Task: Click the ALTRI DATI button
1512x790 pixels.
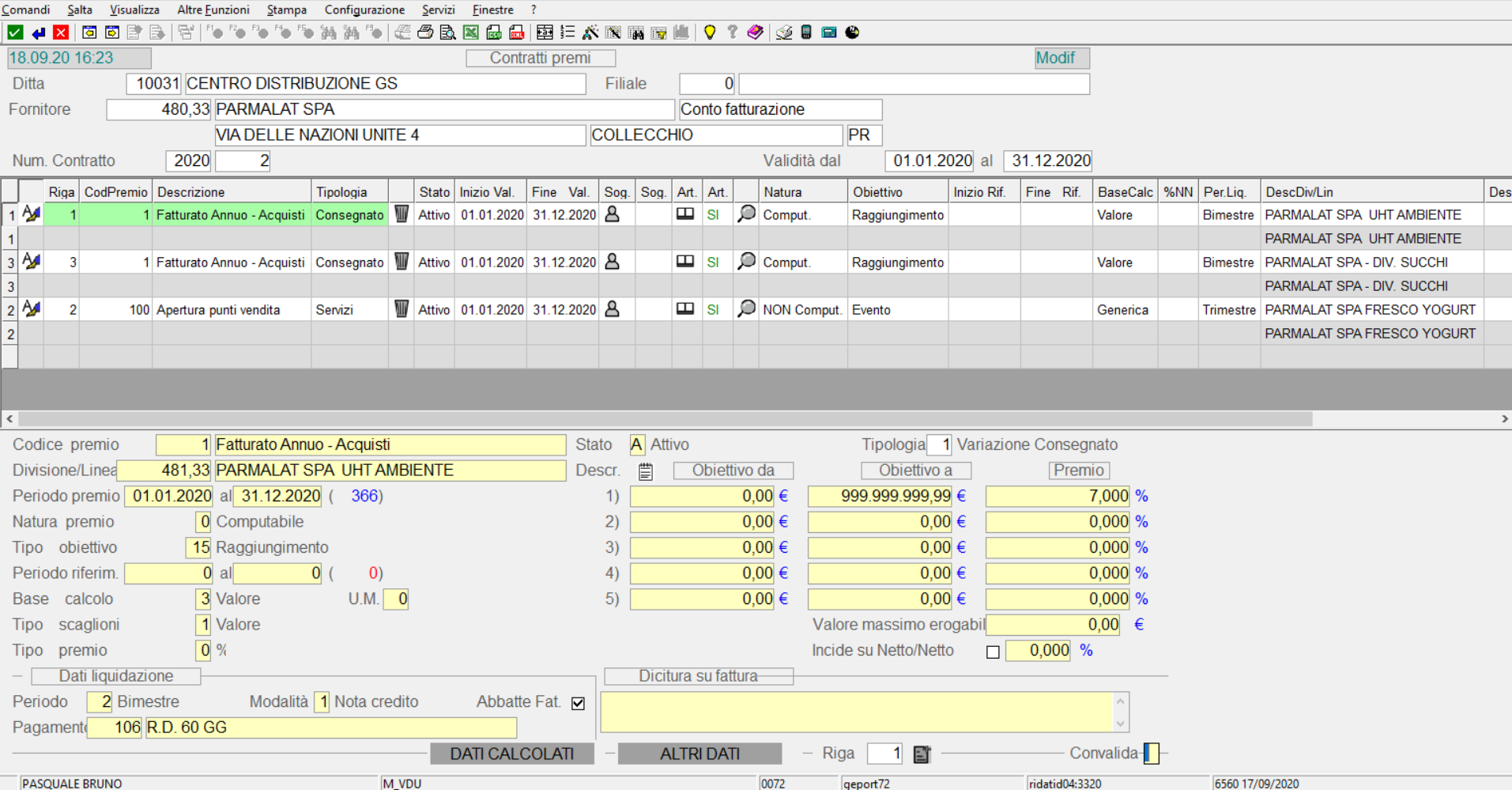Action: pos(699,754)
